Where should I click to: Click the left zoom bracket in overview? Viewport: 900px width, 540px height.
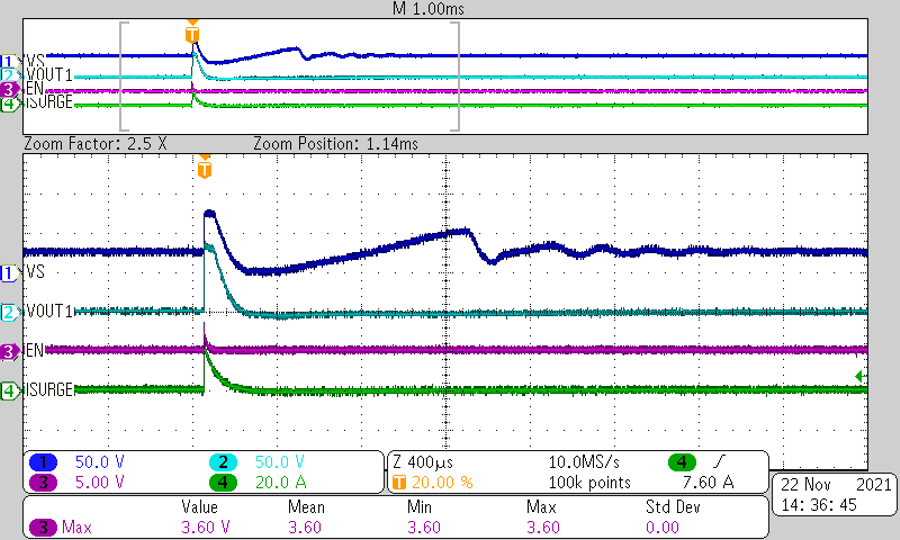(x=124, y=76)
